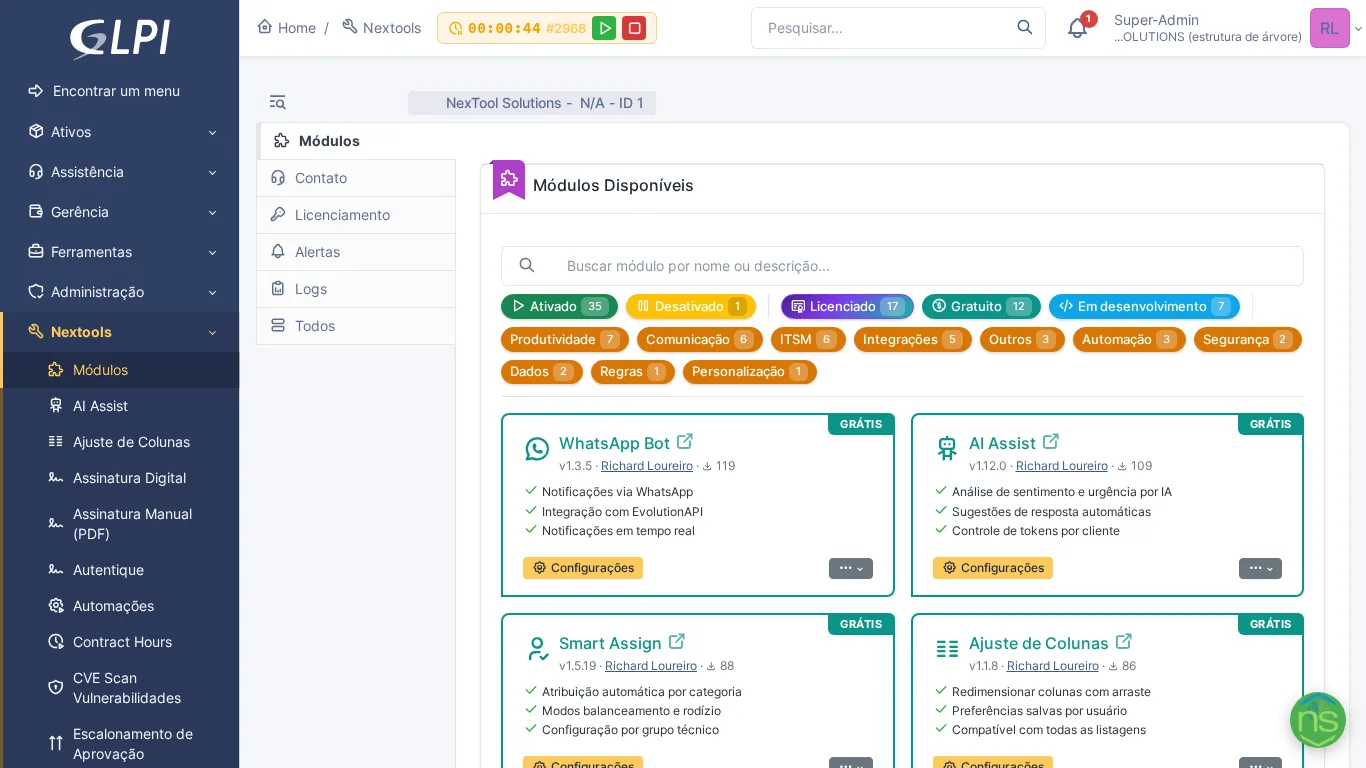Collapse the Nextools menu
The image size is (1366, 768).
point(120,332)
